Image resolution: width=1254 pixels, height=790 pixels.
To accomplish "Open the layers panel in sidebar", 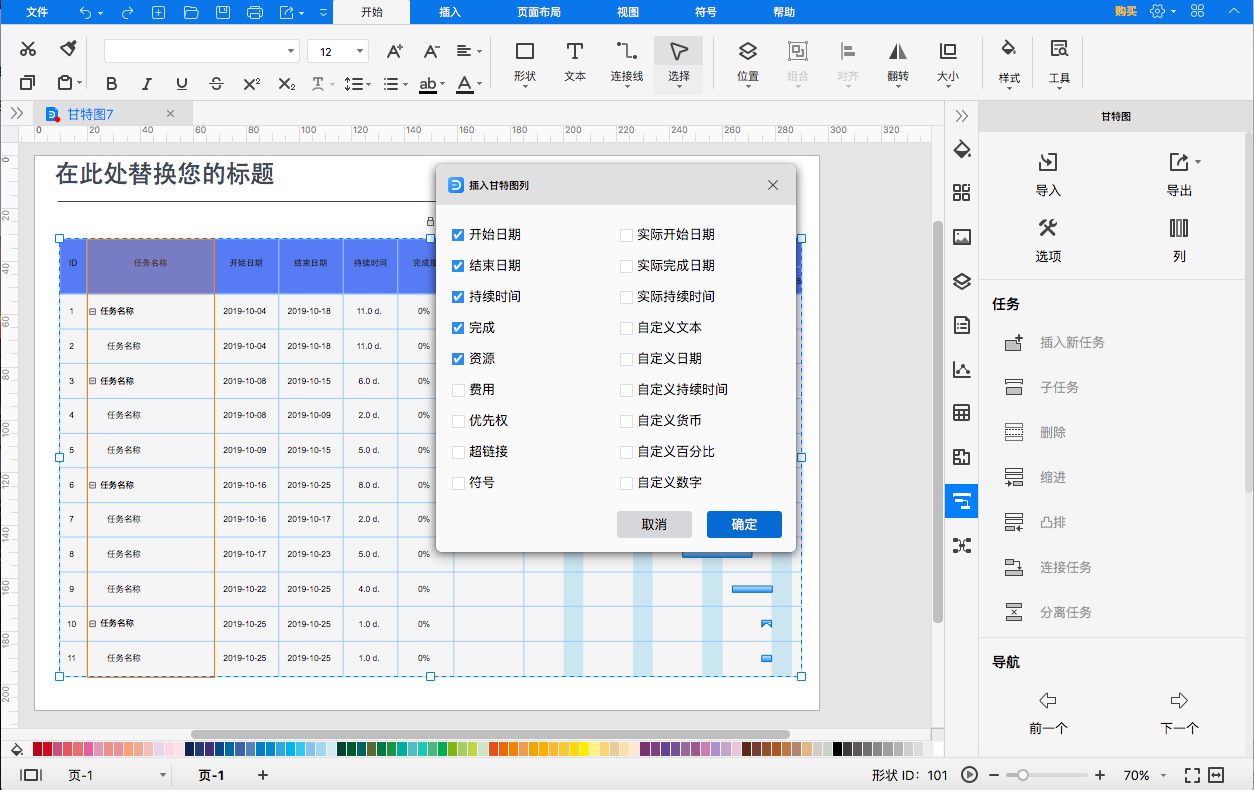I will [962, 281].
